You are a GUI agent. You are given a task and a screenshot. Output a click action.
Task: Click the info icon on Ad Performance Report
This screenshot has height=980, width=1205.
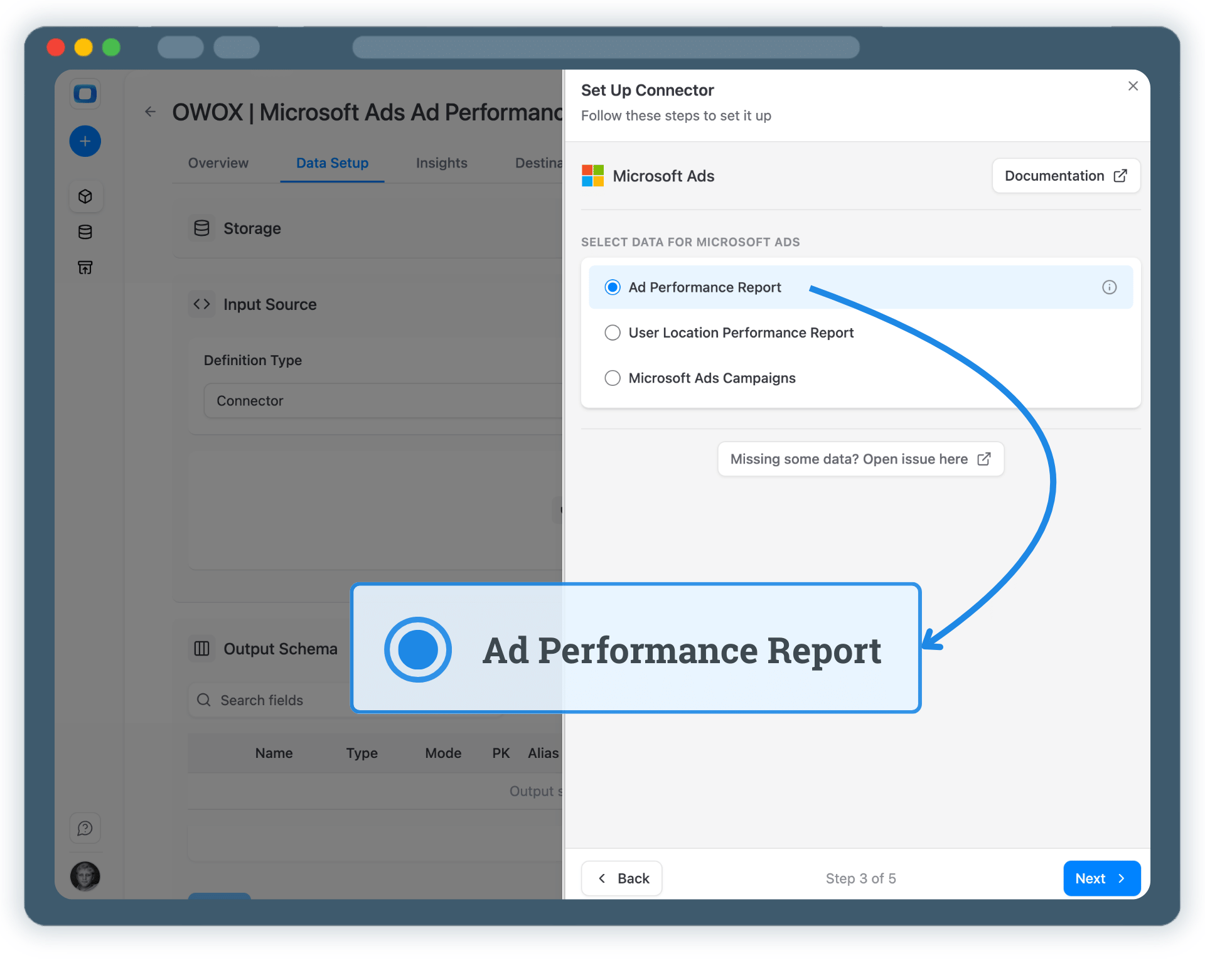click(1109, 287)
